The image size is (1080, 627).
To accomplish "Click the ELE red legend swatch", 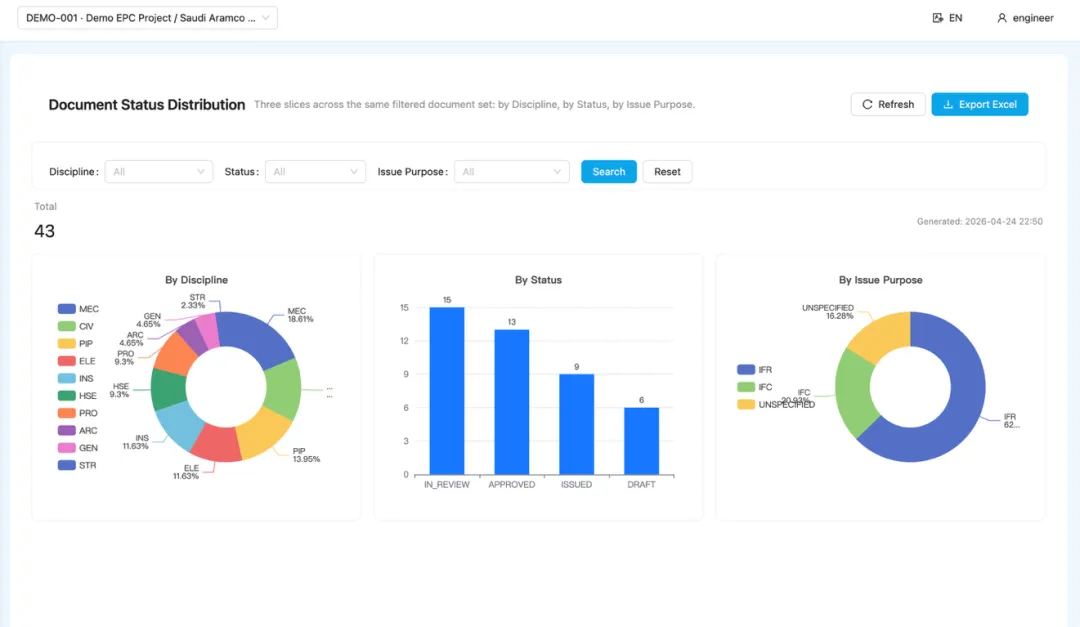I will point(66,361).
